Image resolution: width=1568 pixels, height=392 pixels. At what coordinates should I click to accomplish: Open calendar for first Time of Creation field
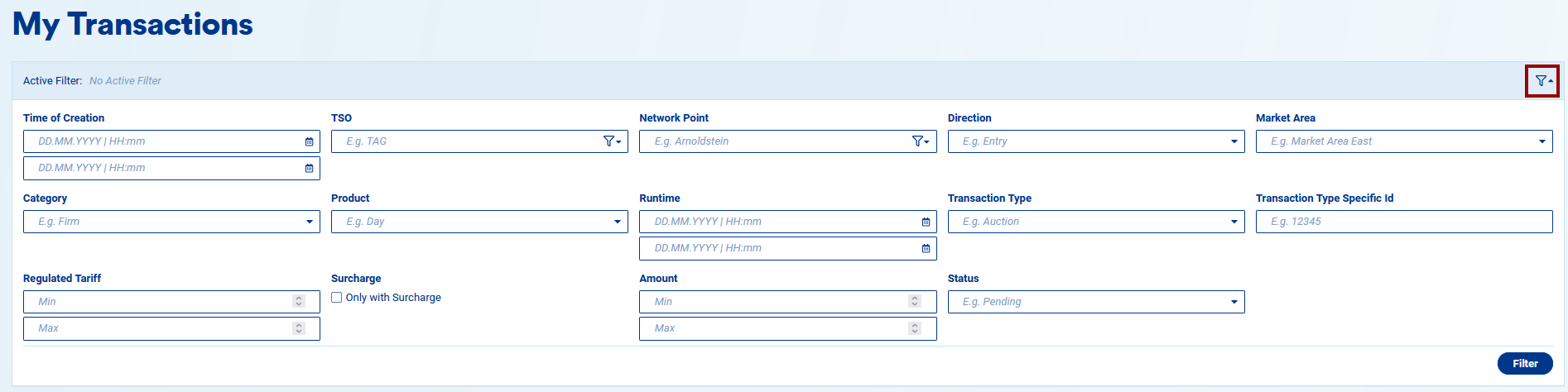(309, 141)
